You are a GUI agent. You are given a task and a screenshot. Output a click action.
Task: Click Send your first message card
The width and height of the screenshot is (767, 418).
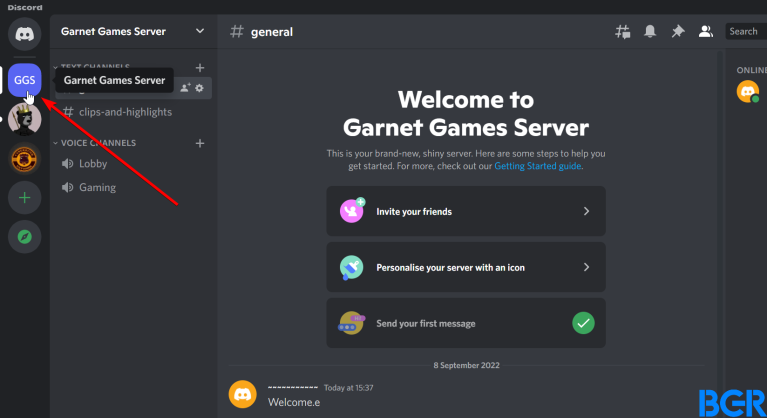pyautogui.click(x=466, y=323)
